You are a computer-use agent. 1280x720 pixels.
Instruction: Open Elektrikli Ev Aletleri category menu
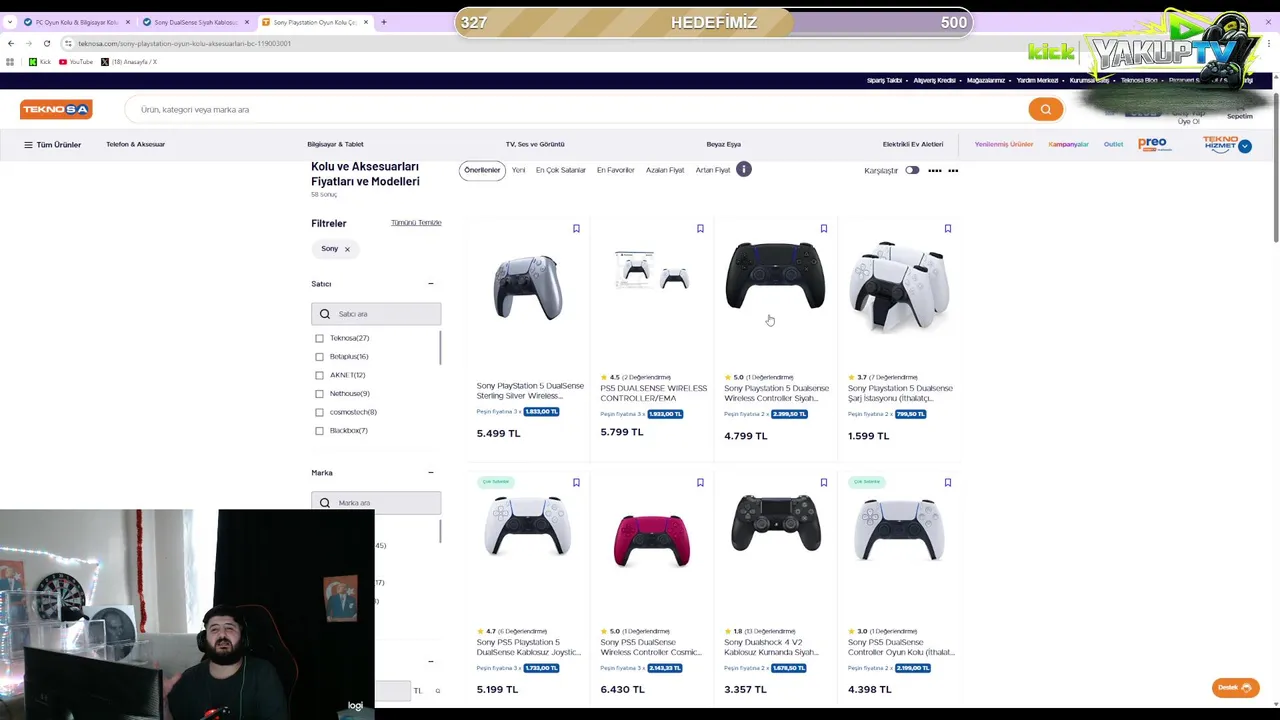tap(913, 145)
